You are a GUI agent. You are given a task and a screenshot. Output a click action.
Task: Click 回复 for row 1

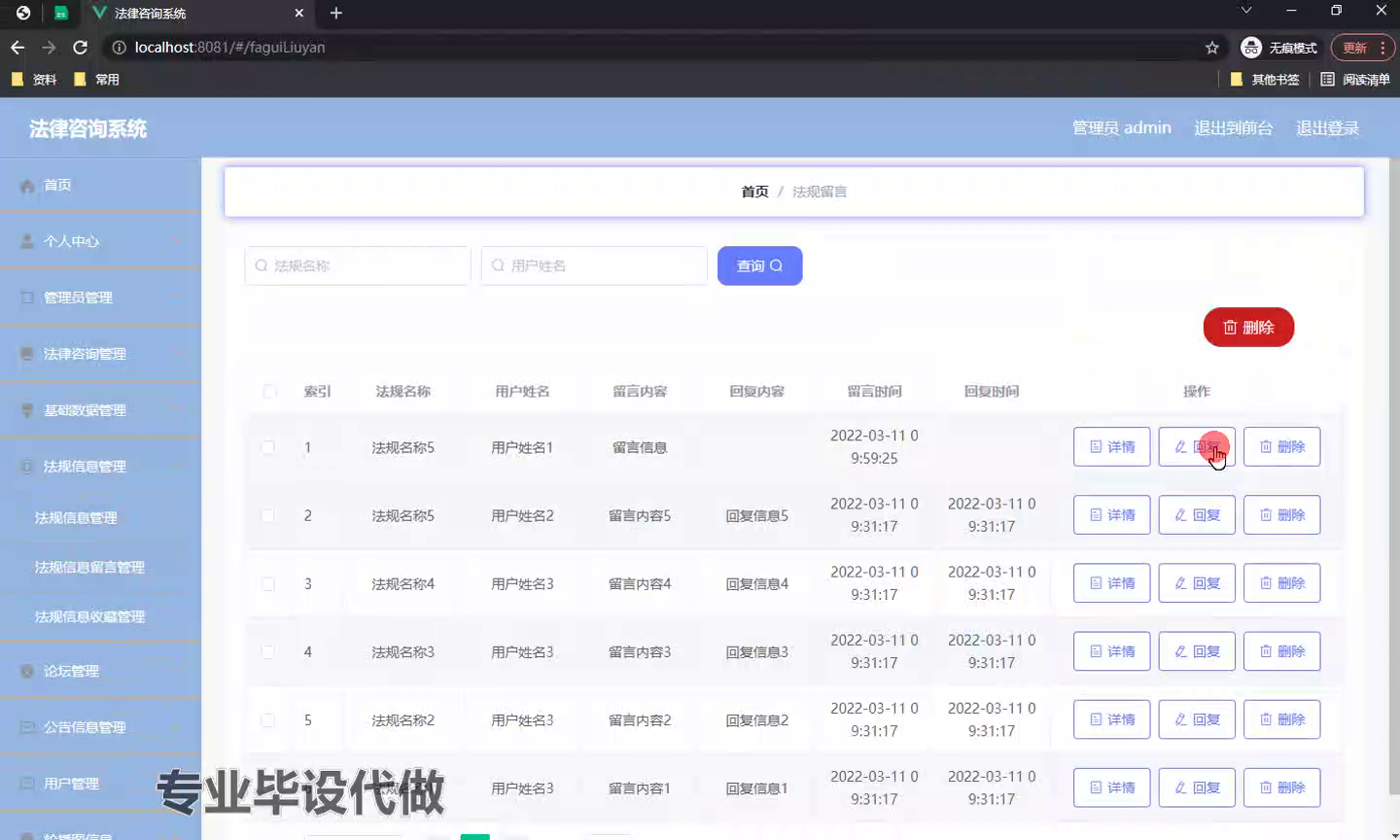coord(1197,447)
